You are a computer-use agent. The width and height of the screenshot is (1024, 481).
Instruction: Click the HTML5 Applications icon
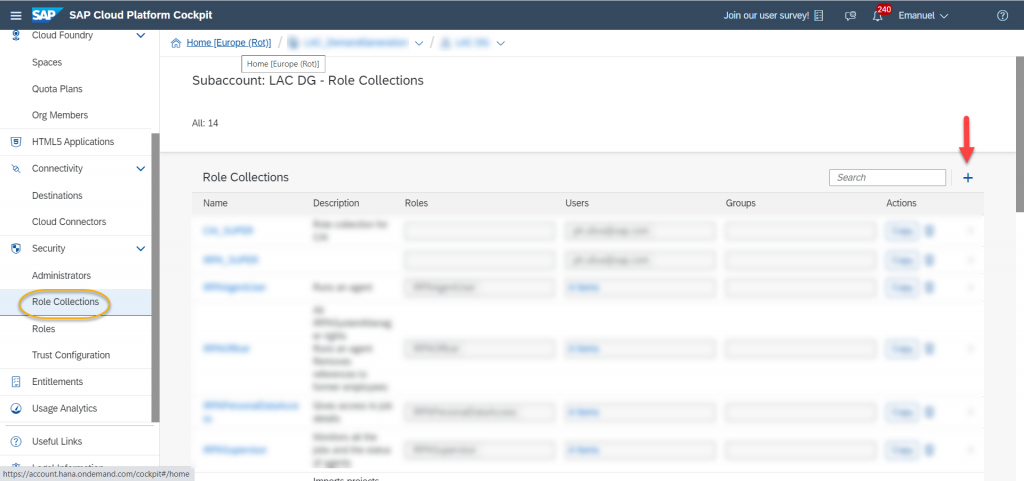click(17, 142)
